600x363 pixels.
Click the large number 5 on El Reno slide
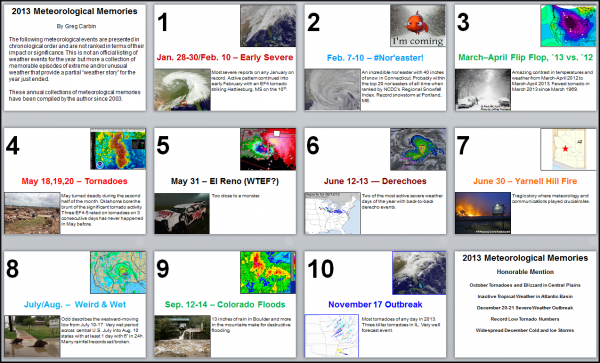163,146
